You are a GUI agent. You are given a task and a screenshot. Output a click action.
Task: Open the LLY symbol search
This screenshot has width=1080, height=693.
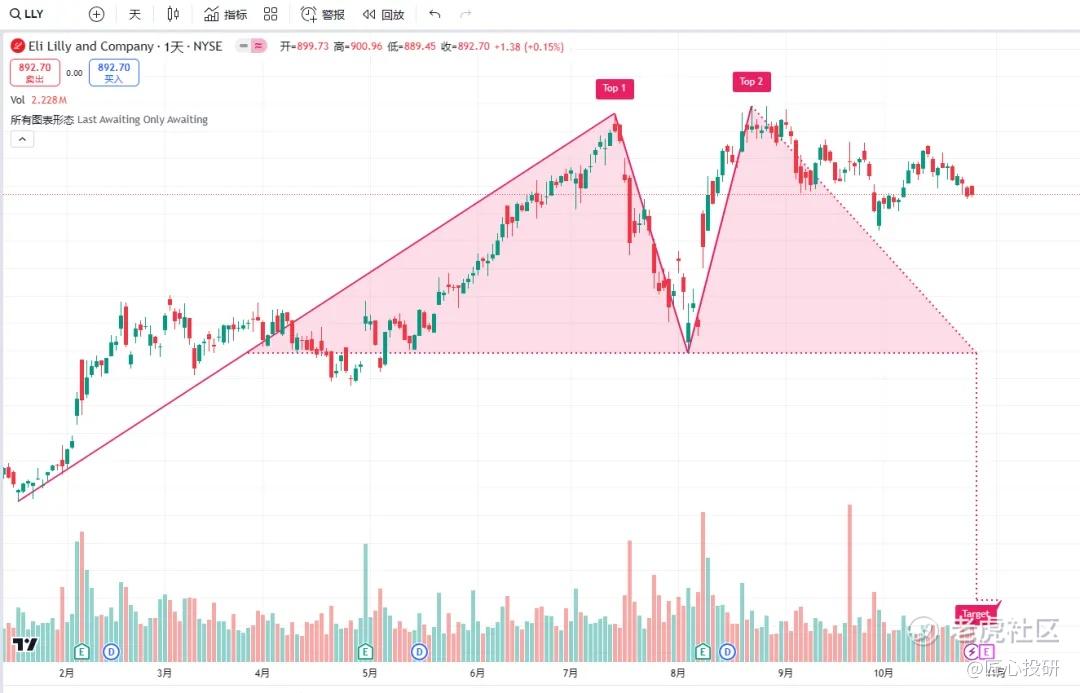[26, 14]
